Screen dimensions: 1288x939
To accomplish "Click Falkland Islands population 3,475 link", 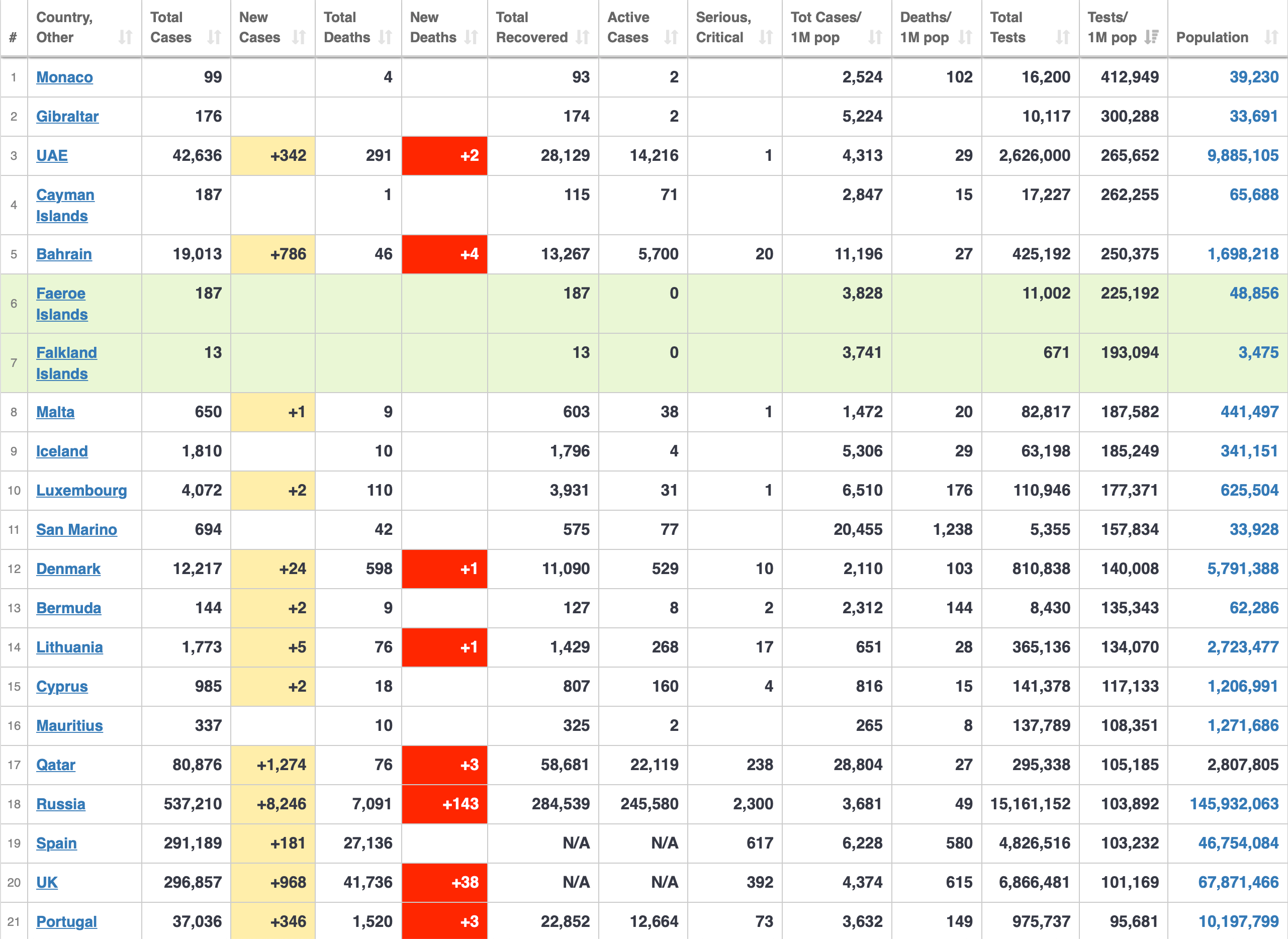I will point(1258,353).
